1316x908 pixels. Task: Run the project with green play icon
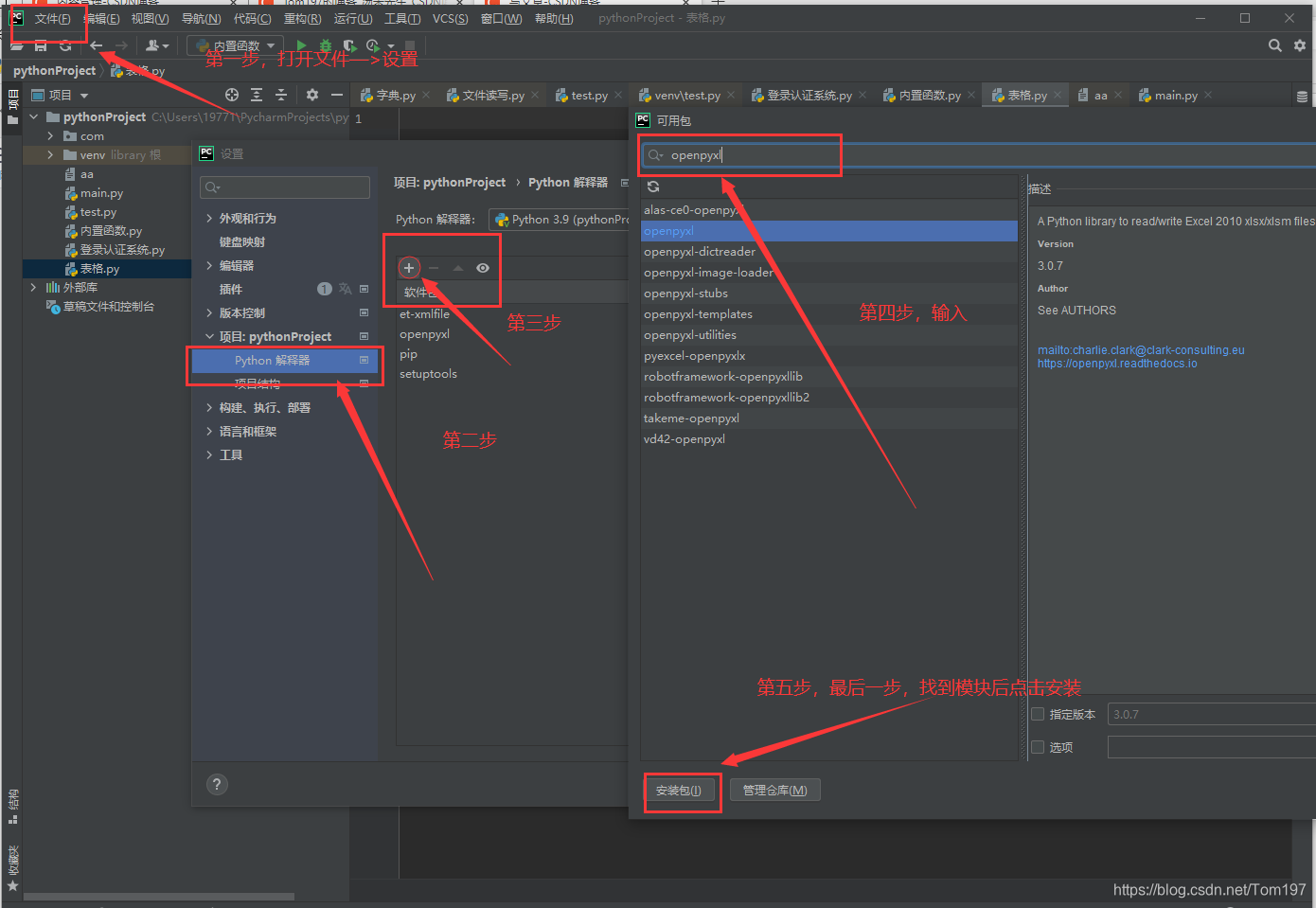[x=301, y=45]
